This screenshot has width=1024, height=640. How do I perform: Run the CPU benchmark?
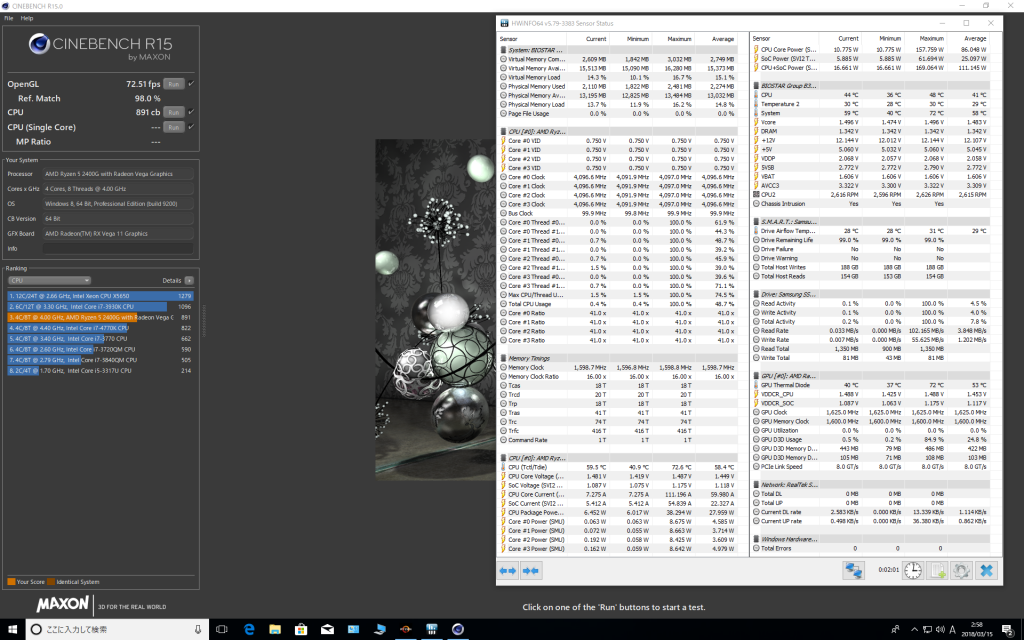coord(173,112)
